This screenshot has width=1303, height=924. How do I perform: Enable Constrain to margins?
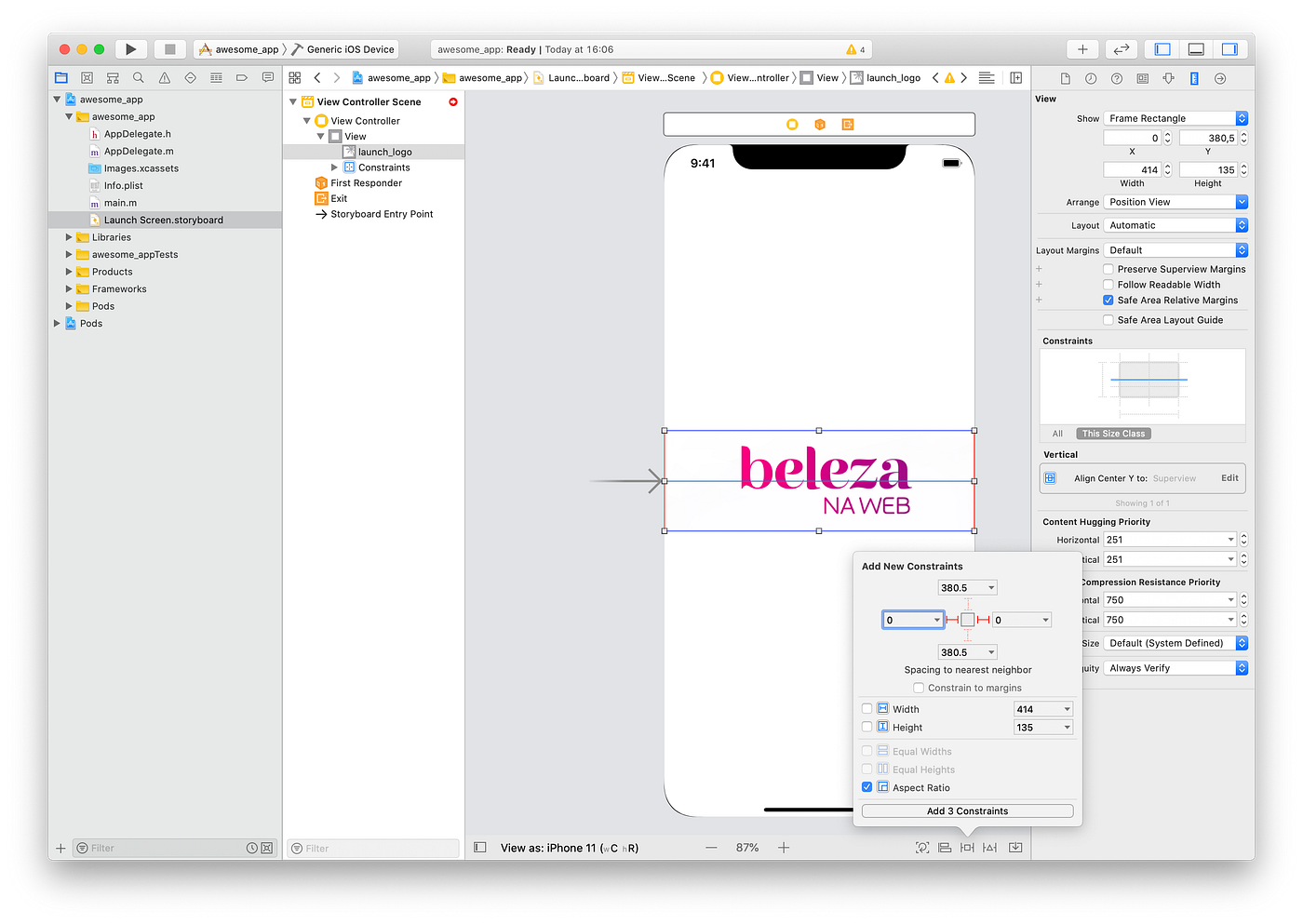919,688
